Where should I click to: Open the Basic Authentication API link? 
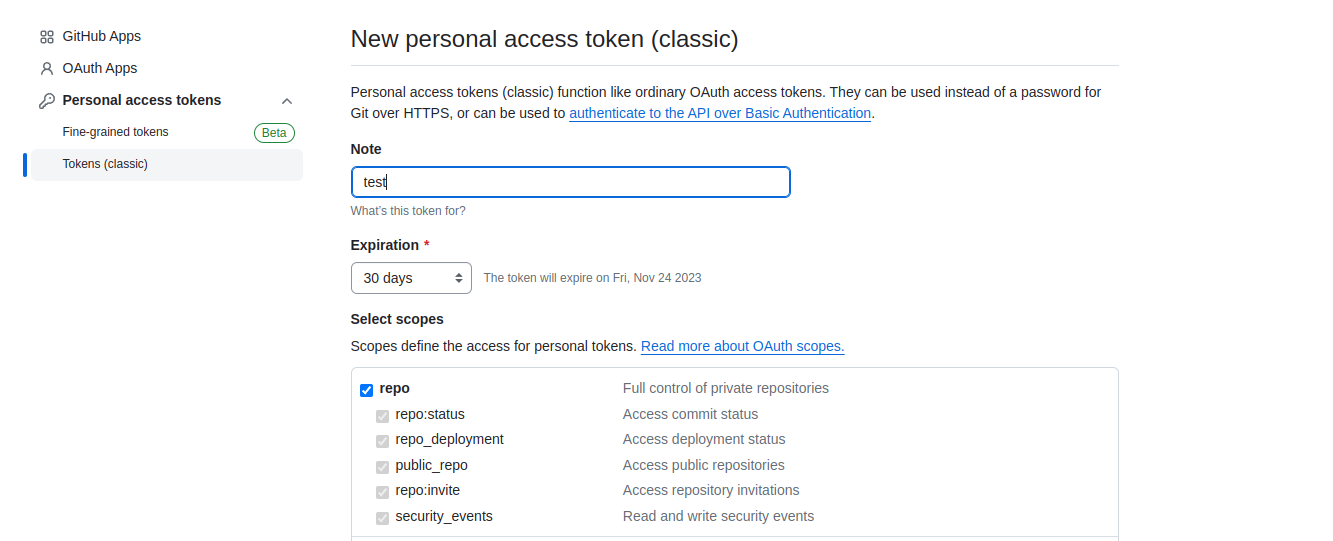coord(720,113)
